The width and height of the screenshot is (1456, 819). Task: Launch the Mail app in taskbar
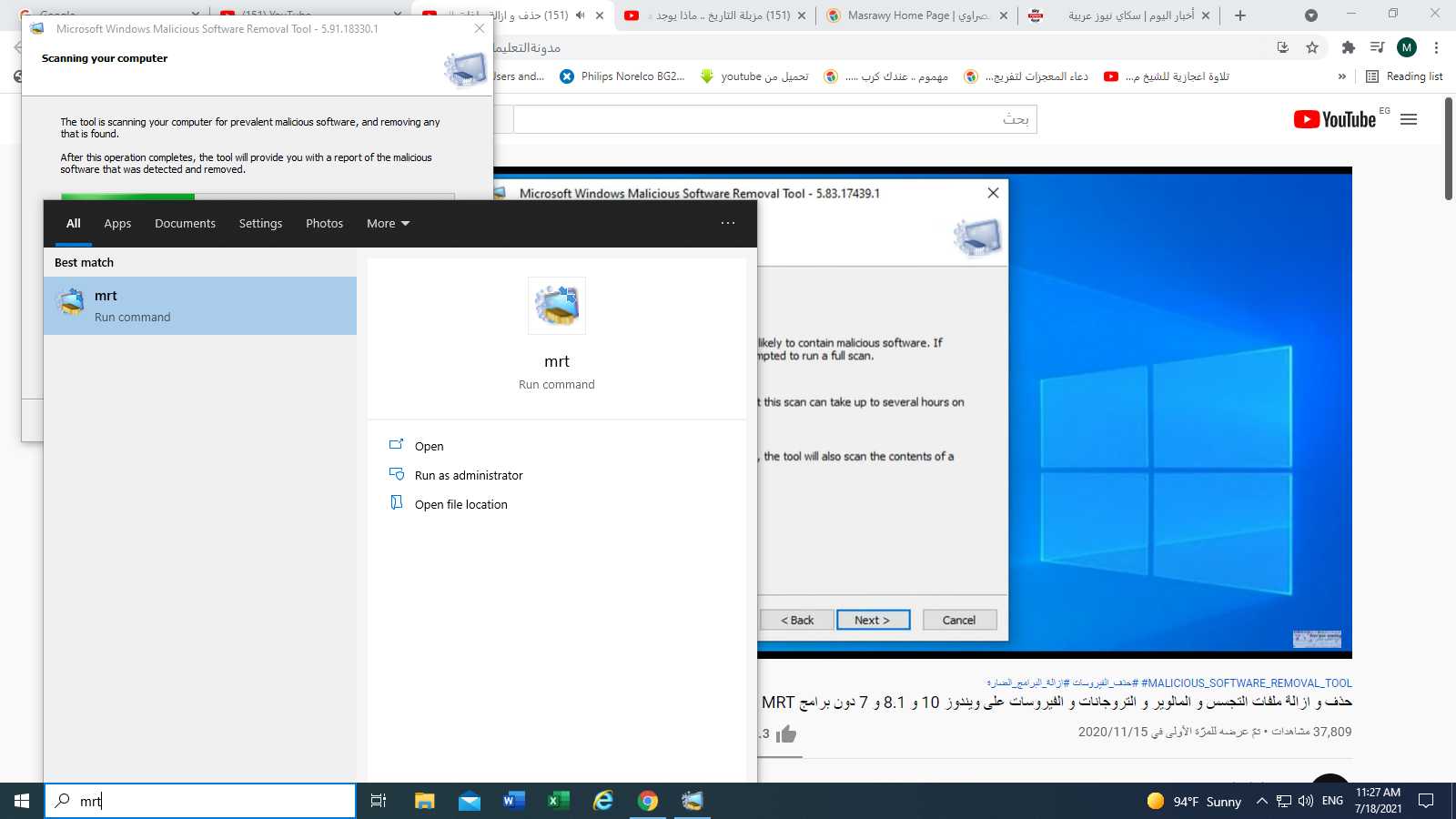pos(470,801)
